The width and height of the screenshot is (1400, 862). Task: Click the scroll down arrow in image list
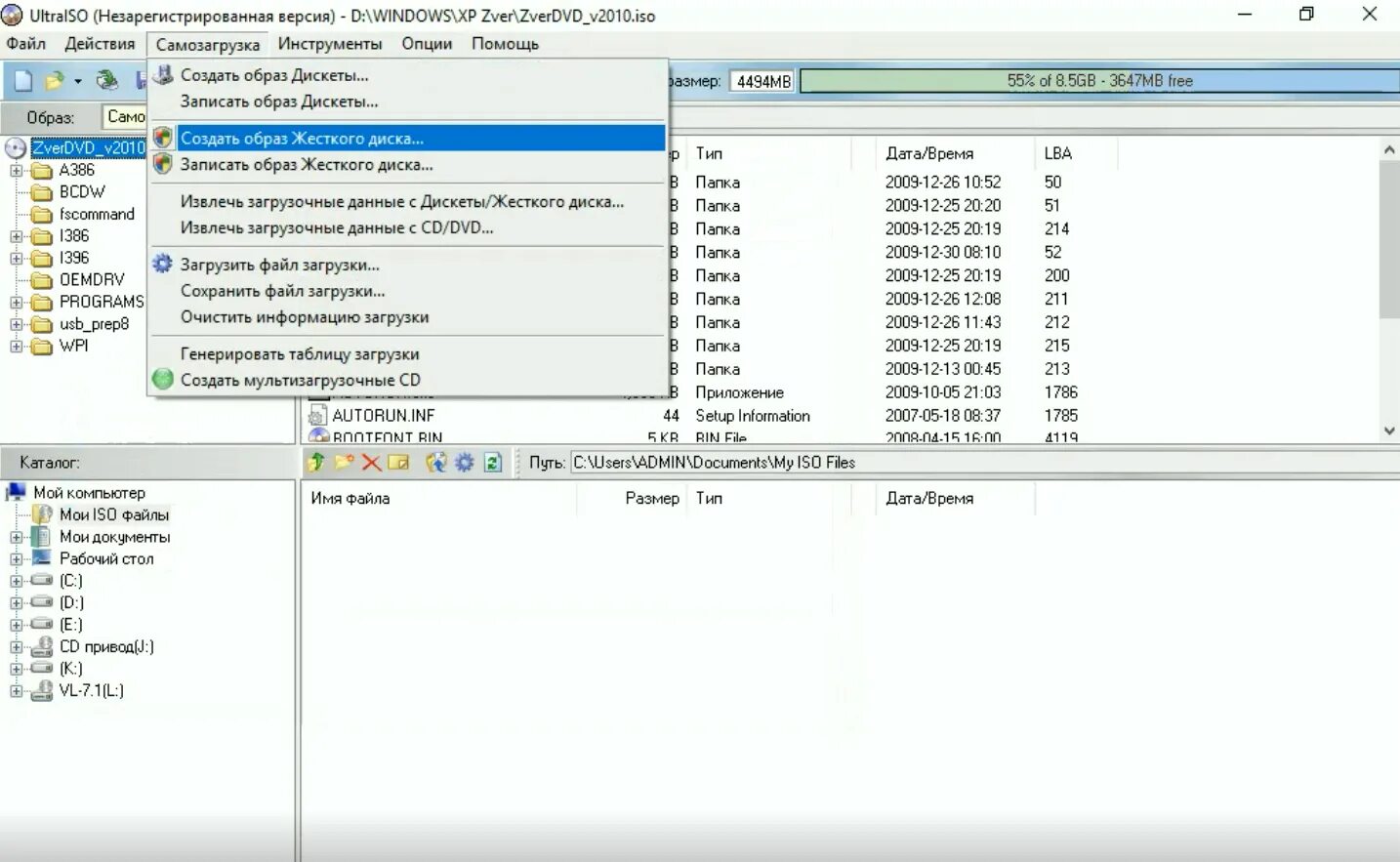tap(1389, 431)
